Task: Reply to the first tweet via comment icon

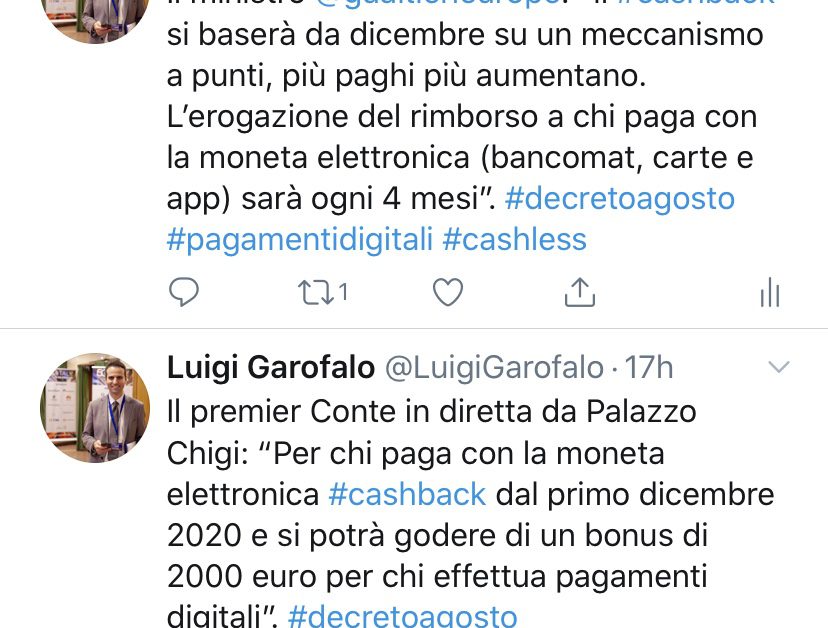Action: click(x=184, y=292)
